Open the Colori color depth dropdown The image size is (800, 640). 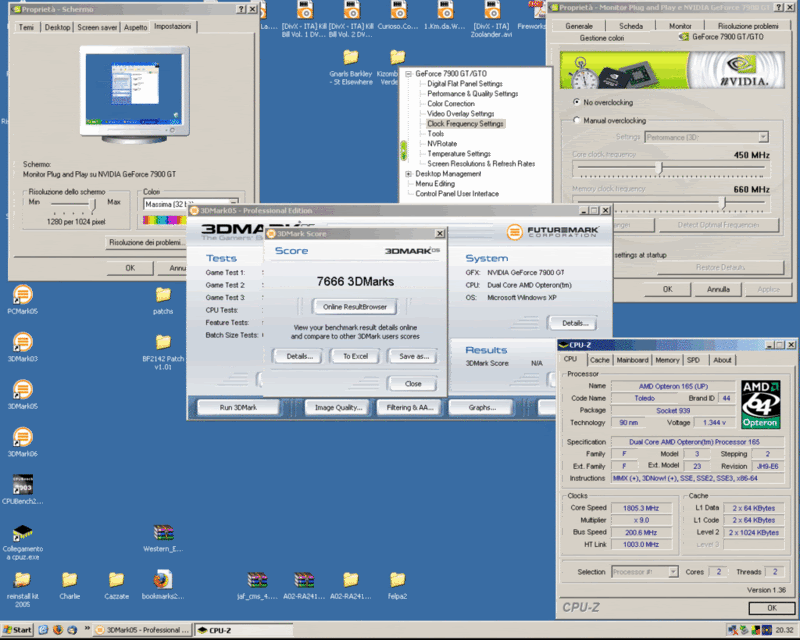coord(233,204)
